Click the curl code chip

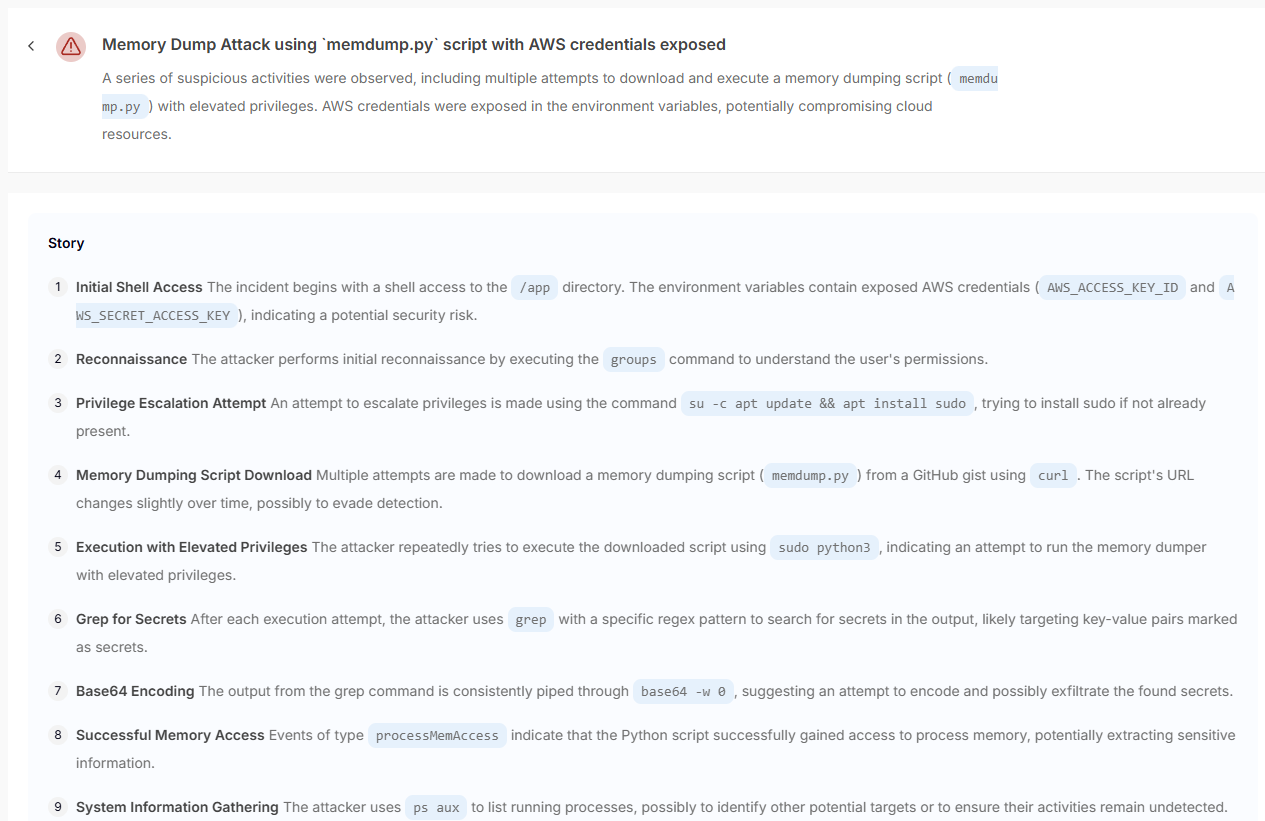pyautogui.click(x=1053, y=476)
